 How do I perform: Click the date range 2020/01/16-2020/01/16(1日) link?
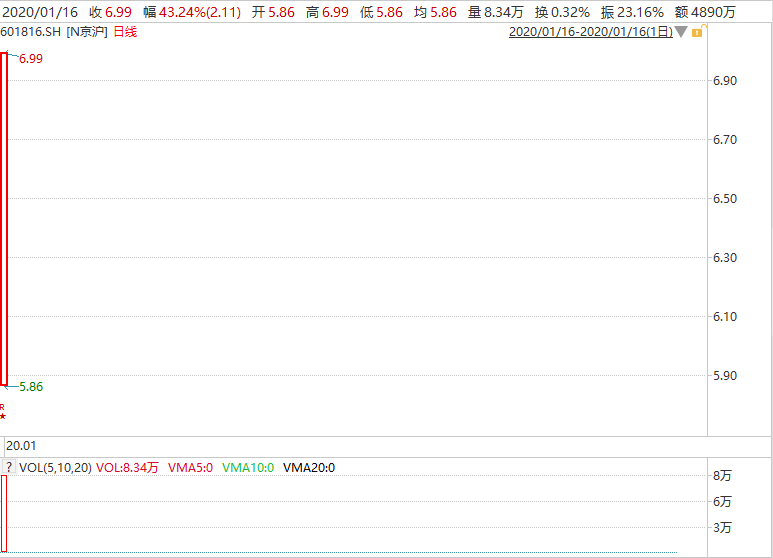pos(591,32)
